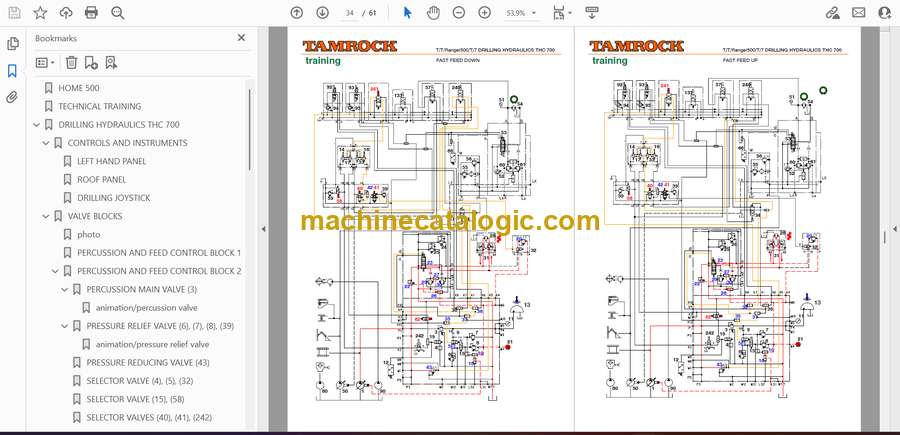This screenshot has width=900, height=435.
Task: Print the document using printer icon
Action: (x=91, y=13)
